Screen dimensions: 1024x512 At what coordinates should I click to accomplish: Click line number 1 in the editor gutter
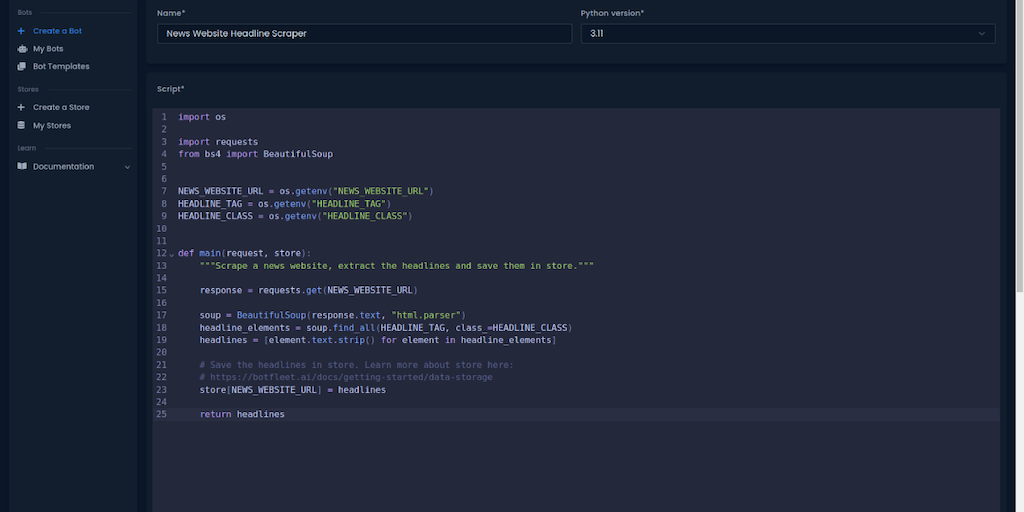click(164, 117)
